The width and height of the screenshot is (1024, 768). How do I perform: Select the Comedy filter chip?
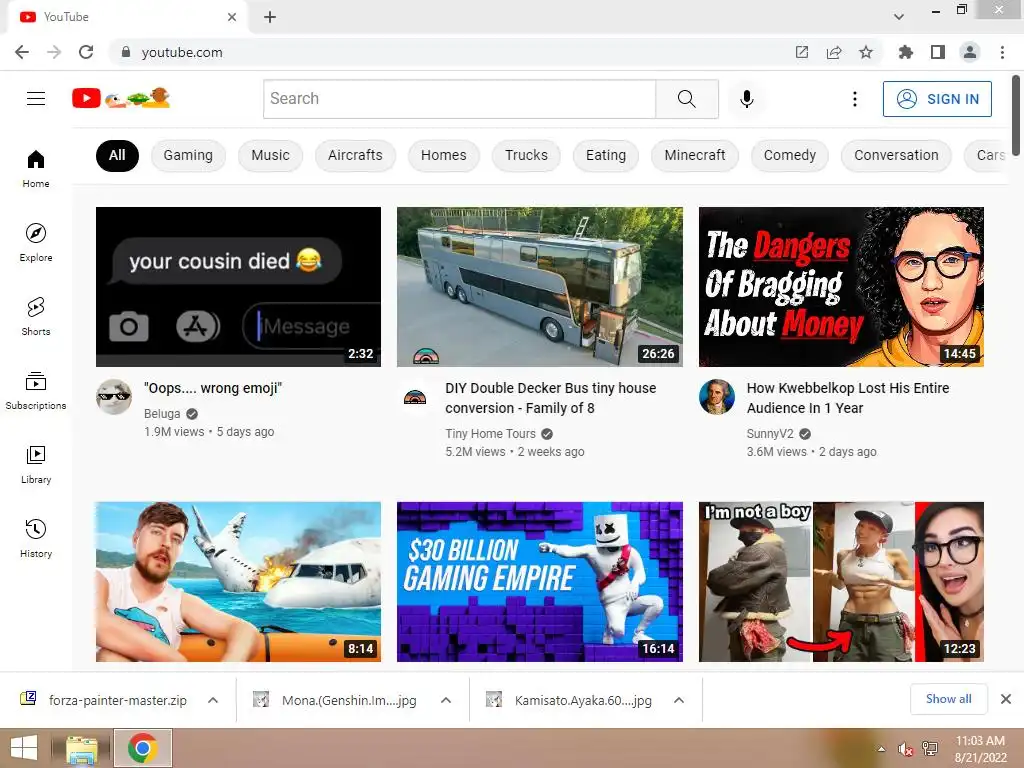point(790,155)
